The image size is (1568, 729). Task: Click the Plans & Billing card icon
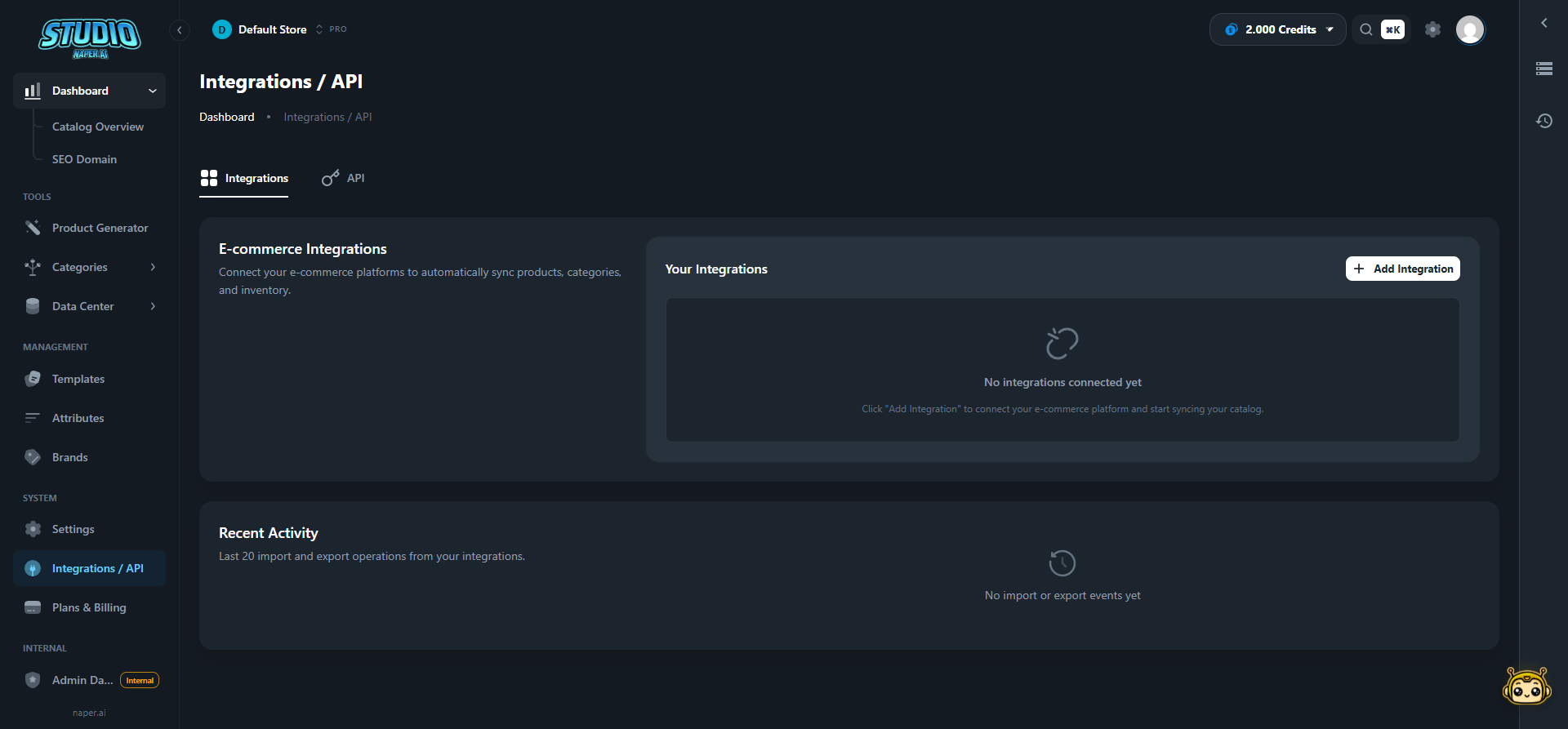point(33,607)
